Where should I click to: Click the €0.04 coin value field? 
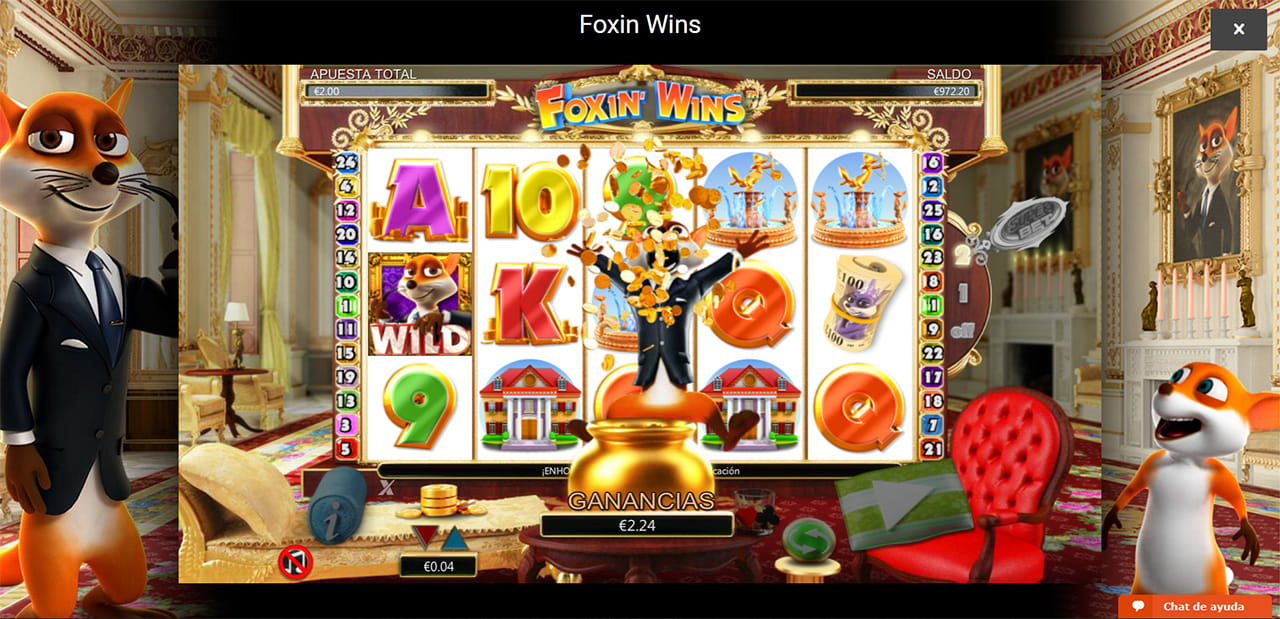click(x=438, y=566)
